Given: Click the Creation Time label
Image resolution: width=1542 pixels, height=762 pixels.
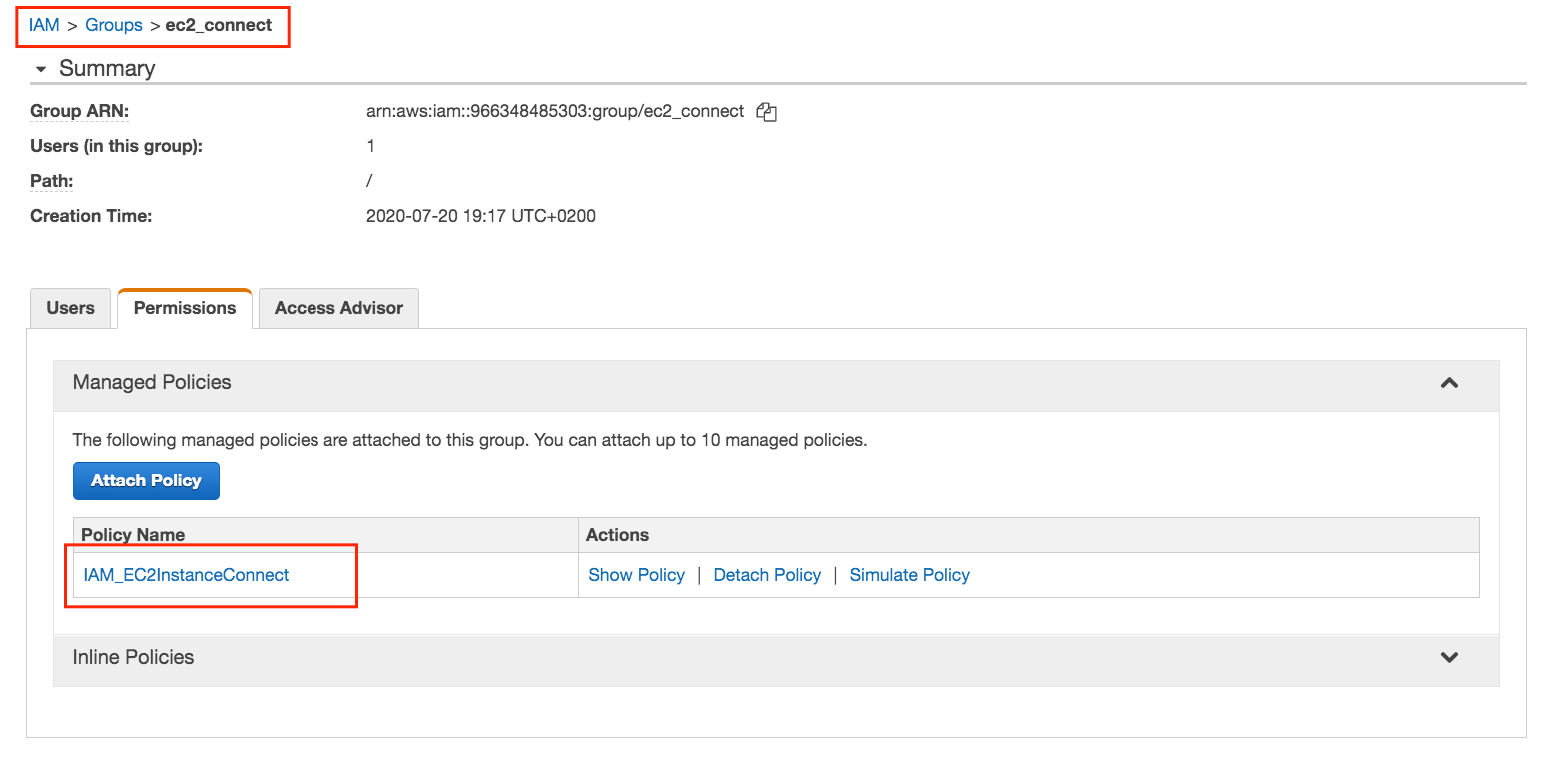Looking at the screenshot, I should click(x=91, y=216).
